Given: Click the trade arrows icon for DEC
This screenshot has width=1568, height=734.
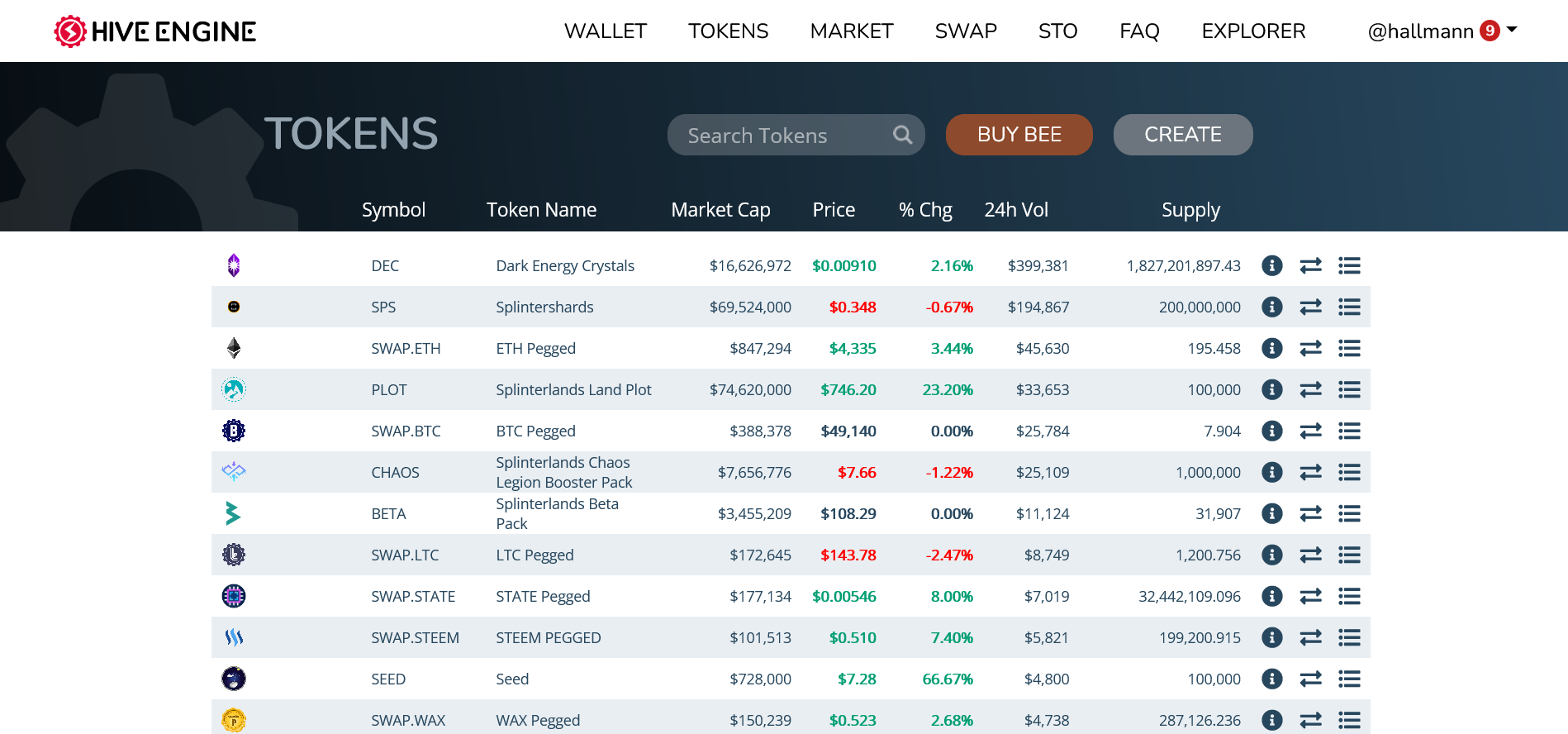Looking at the screenshot, I should pyautogui.click(x=1311, y=265).
